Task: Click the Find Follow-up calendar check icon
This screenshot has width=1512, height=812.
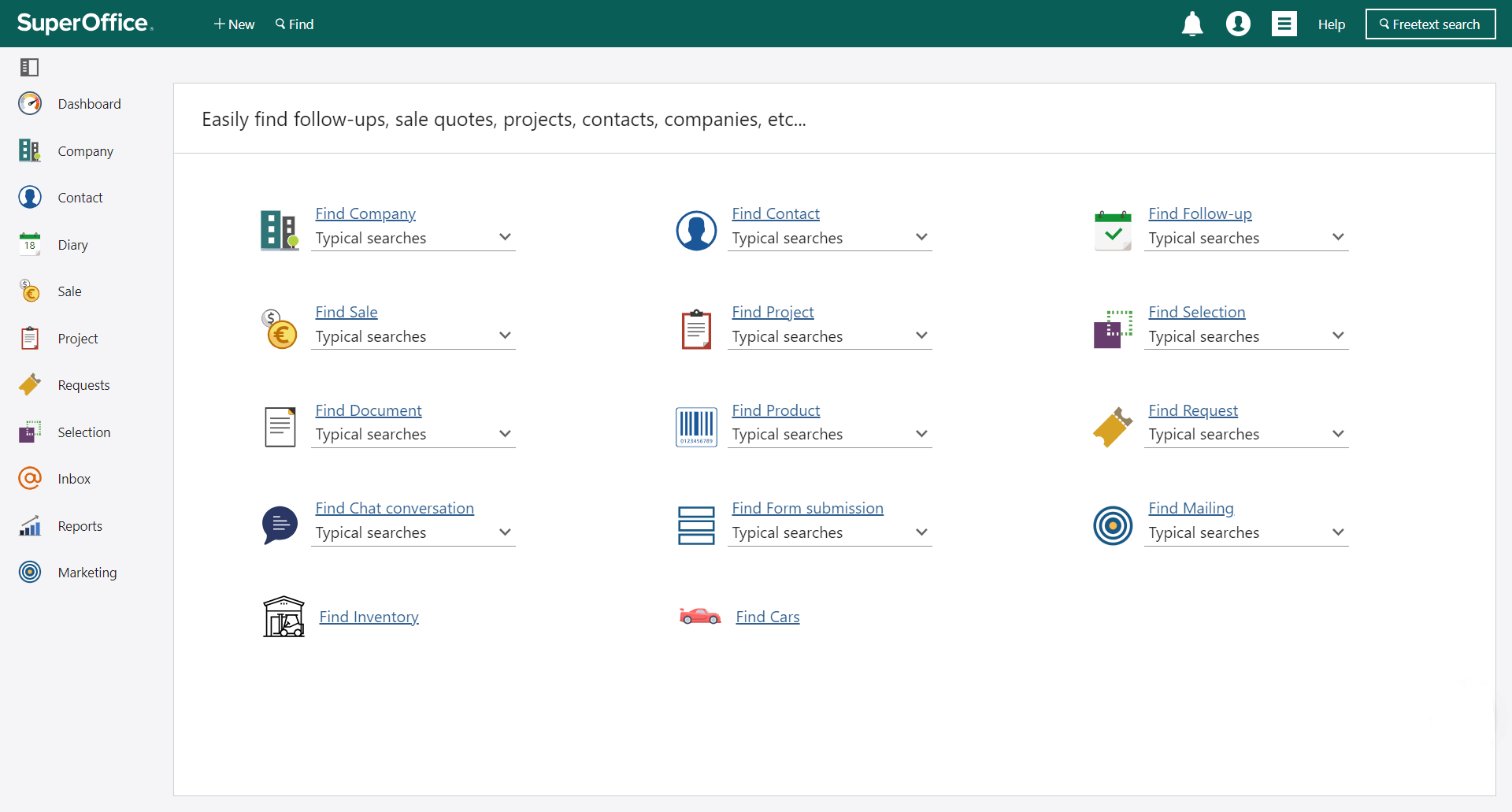Action: click(x=1113, y=230)
